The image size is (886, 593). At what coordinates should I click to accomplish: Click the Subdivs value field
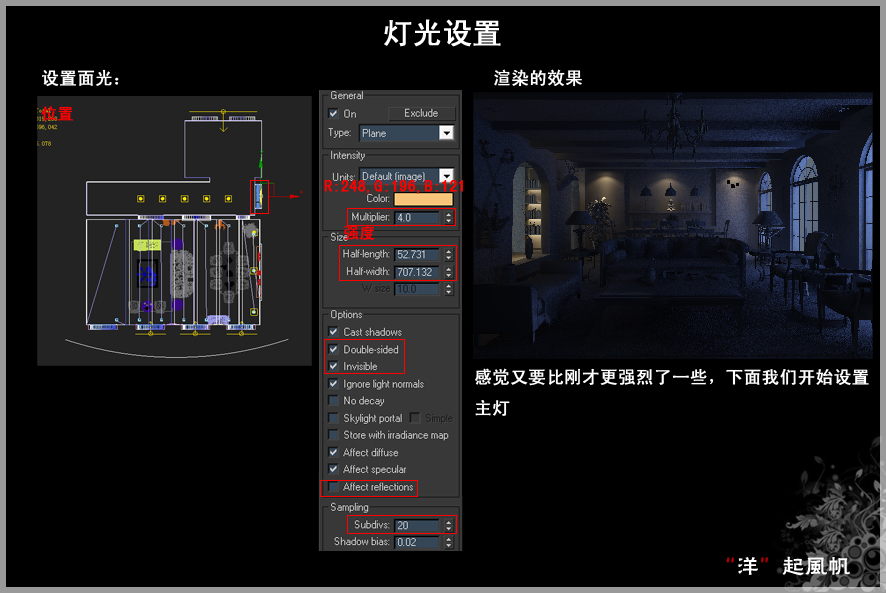click(x=416, y=525)
